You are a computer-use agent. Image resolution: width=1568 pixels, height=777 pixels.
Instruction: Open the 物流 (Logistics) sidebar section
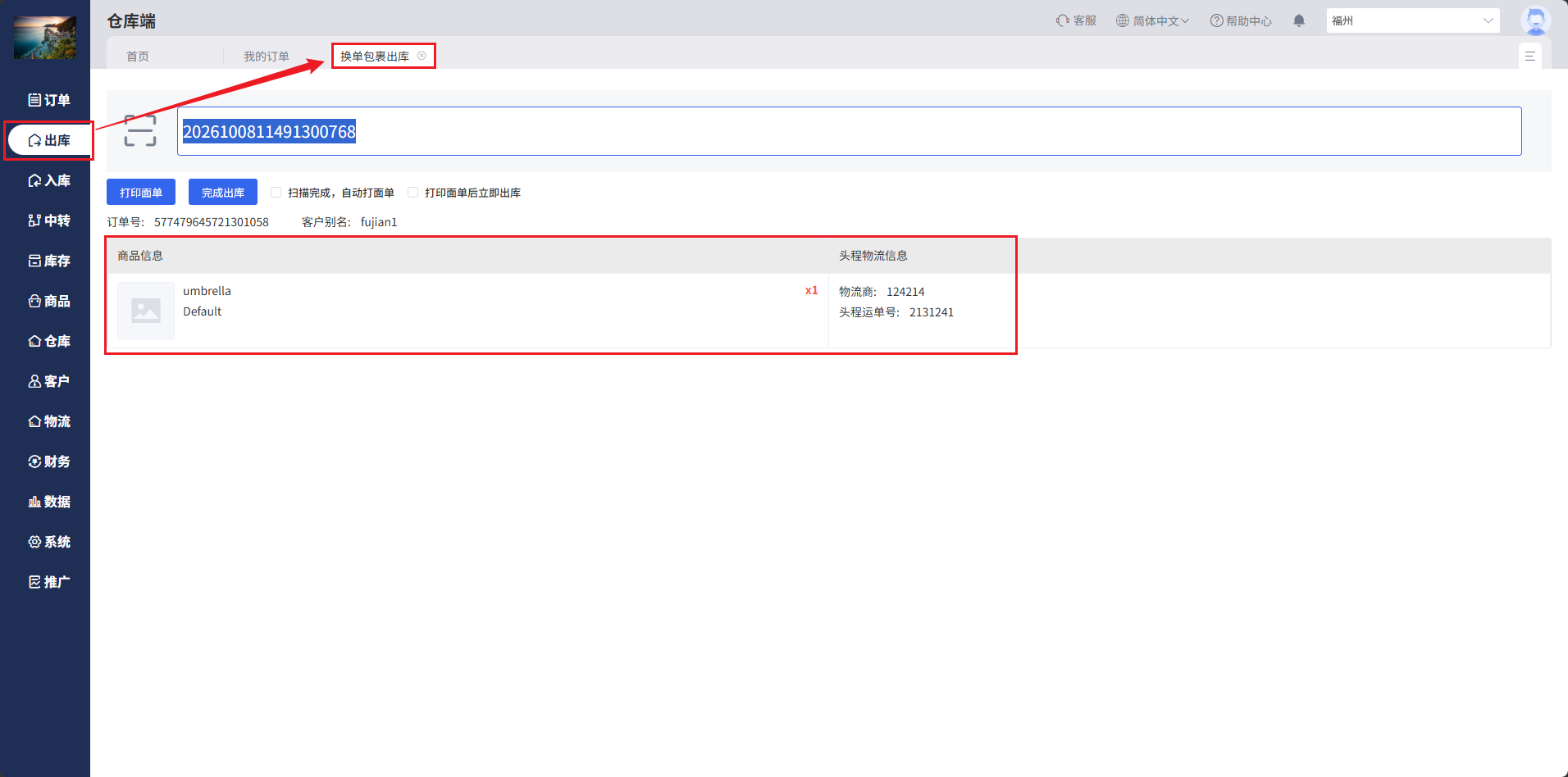coord(49,421)
